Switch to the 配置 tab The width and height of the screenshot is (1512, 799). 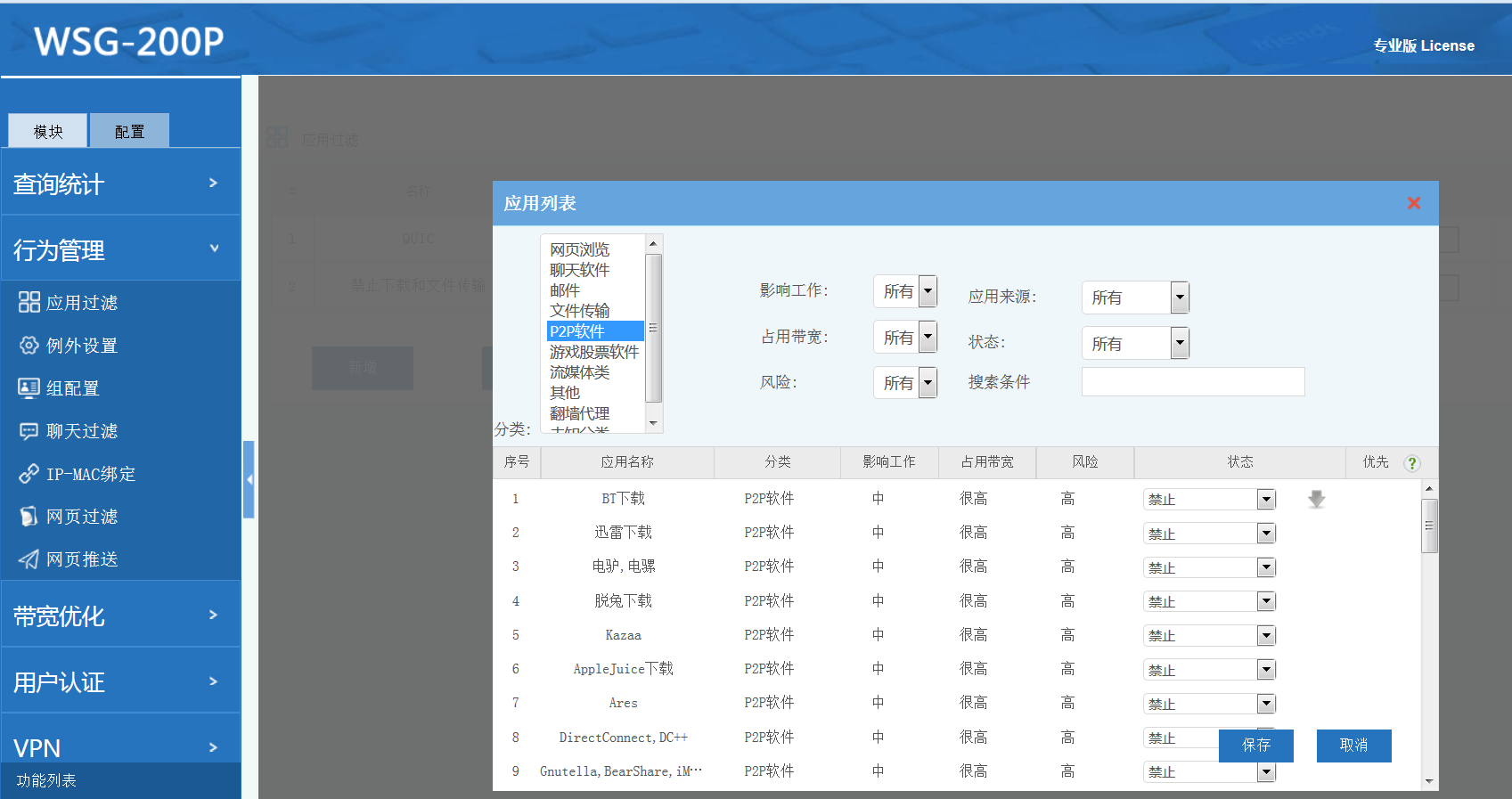coord(129,131)
